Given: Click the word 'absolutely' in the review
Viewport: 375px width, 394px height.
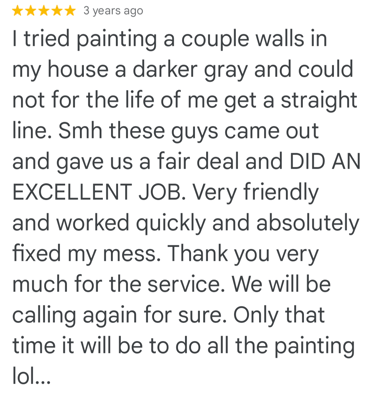Looking at the screenshot, I should pyautogui.click(x=308, y=223).
